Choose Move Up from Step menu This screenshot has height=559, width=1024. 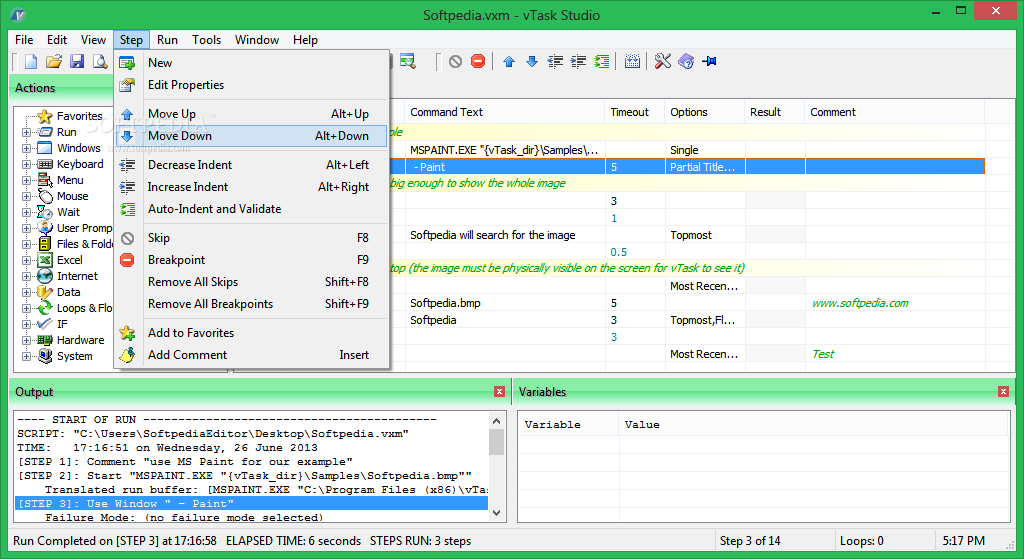(251, 114)
